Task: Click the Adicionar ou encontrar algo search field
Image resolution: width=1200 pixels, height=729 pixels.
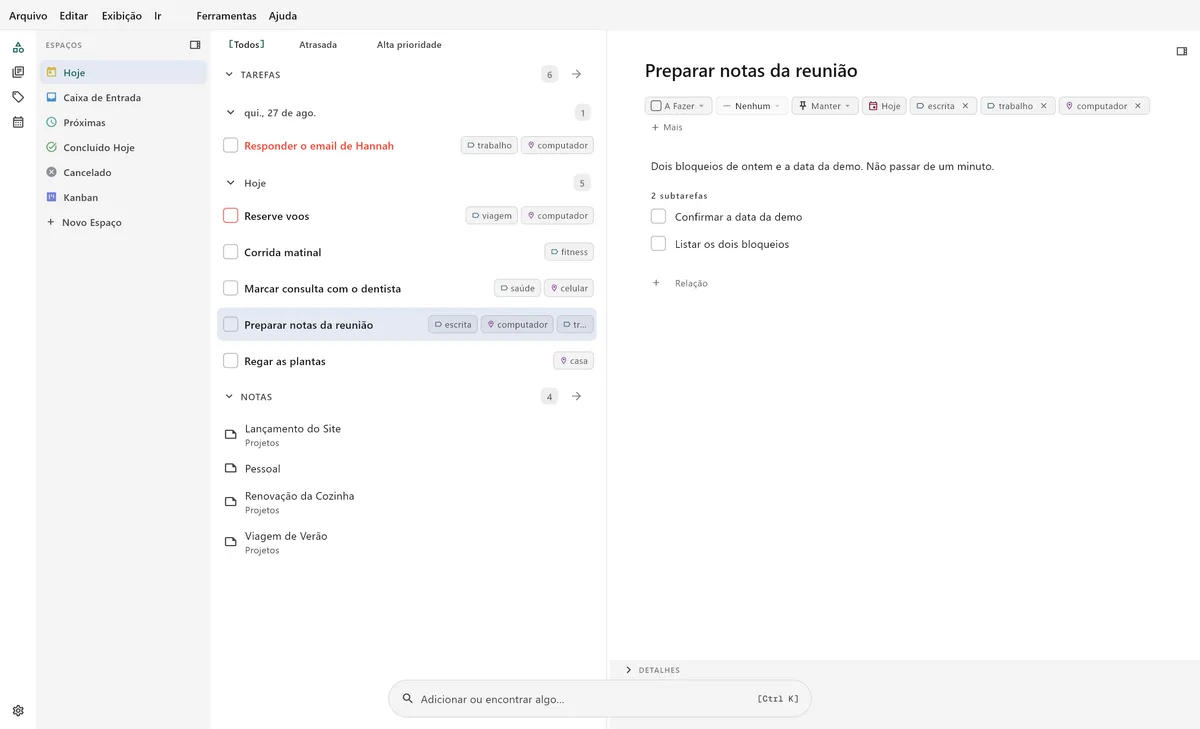Action: (x=600, y=699)
